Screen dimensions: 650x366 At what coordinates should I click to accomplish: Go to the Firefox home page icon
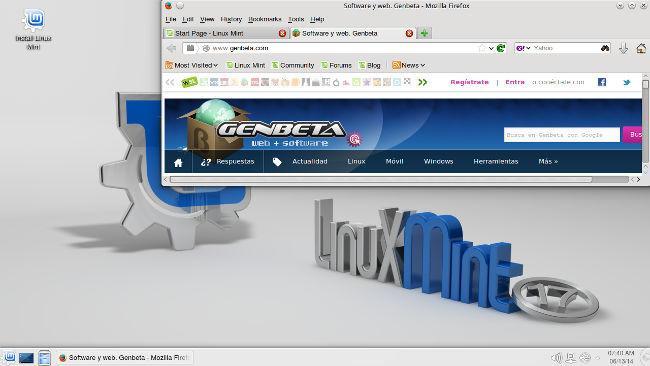[x=641, y=48]
